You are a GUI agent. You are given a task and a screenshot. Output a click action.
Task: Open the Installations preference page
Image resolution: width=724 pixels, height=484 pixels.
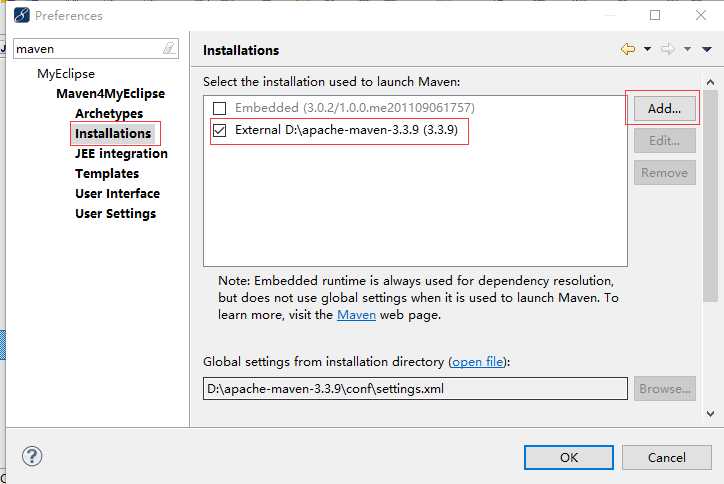click(x=113, y=133)
